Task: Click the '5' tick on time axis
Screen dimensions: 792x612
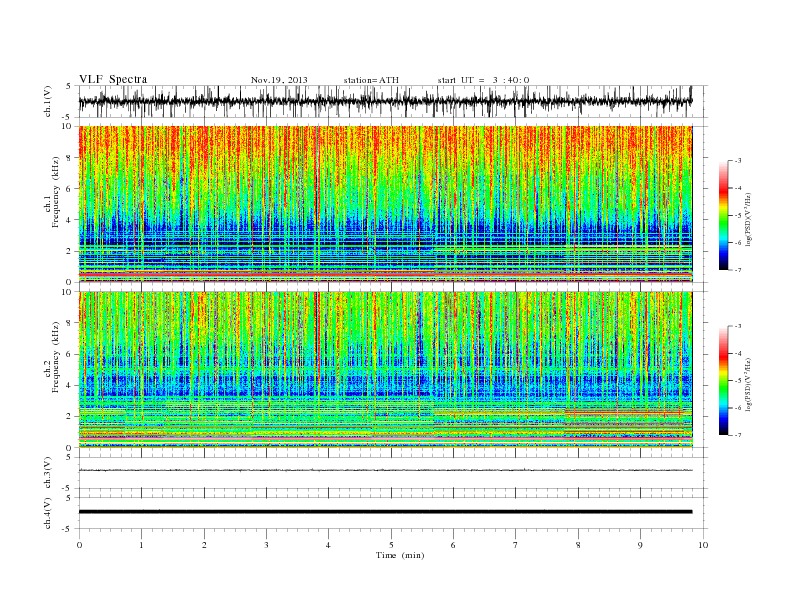Action: 391,545
